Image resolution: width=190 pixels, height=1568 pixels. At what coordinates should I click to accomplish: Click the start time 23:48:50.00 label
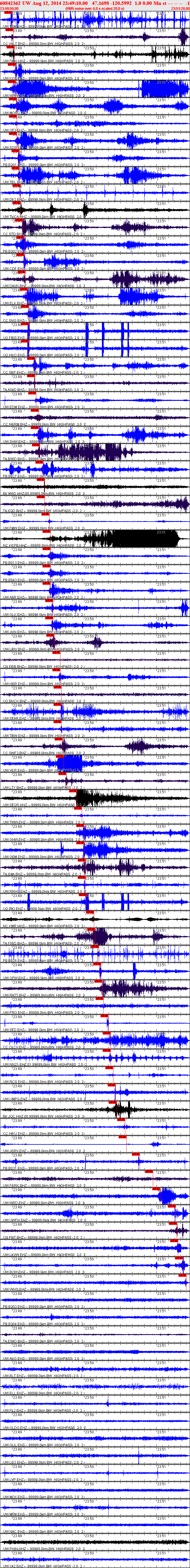(x=10, y=9)
